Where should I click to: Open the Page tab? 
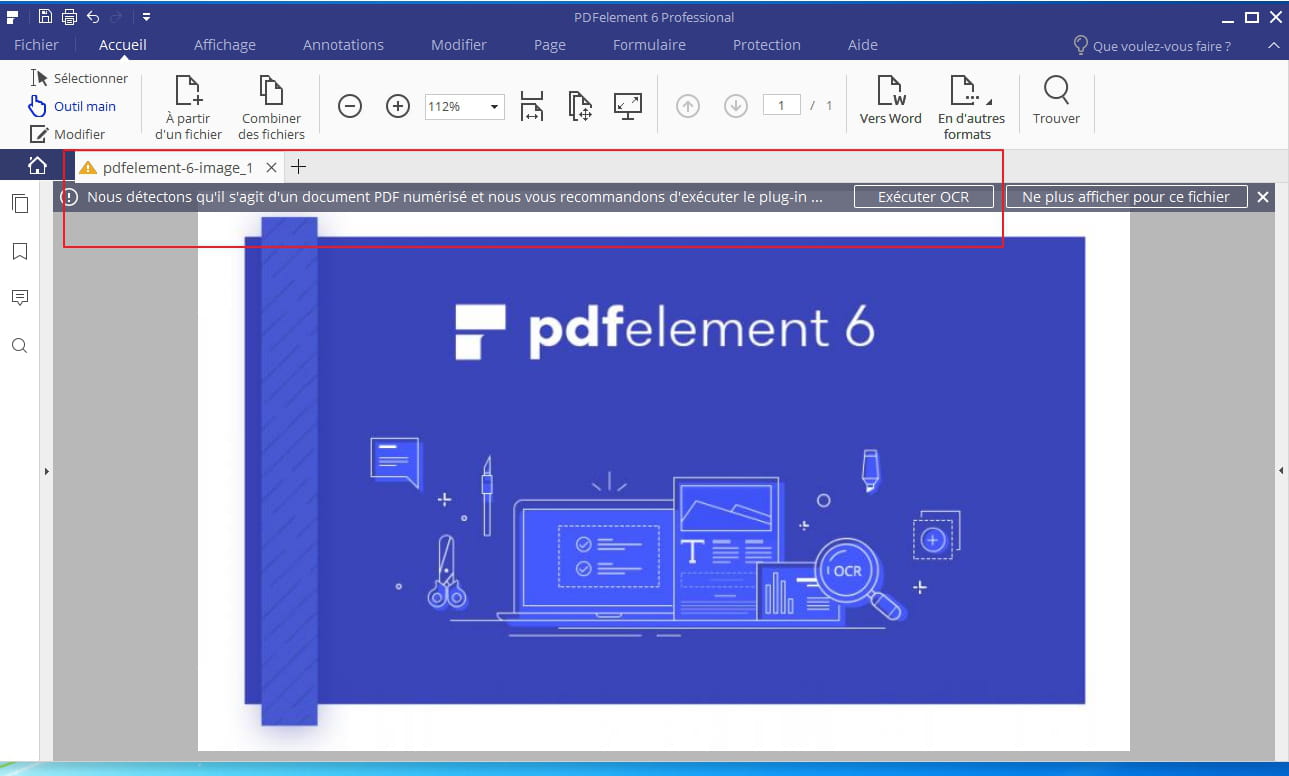coord(550,45)
